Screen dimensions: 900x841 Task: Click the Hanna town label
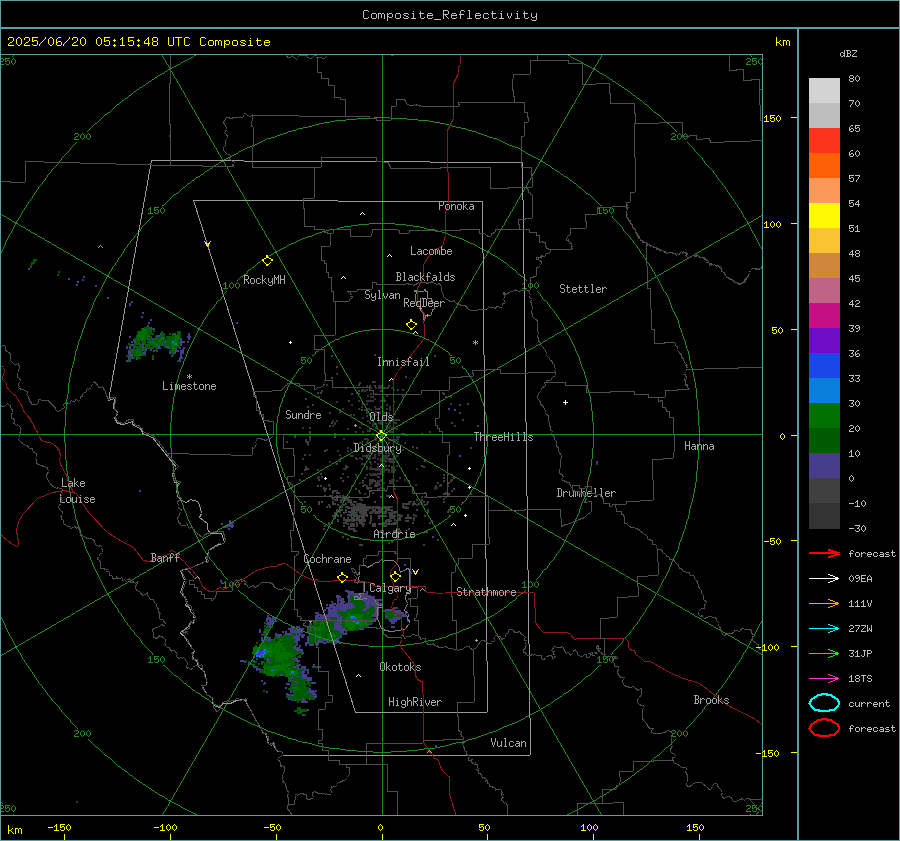tap(699, 446)
